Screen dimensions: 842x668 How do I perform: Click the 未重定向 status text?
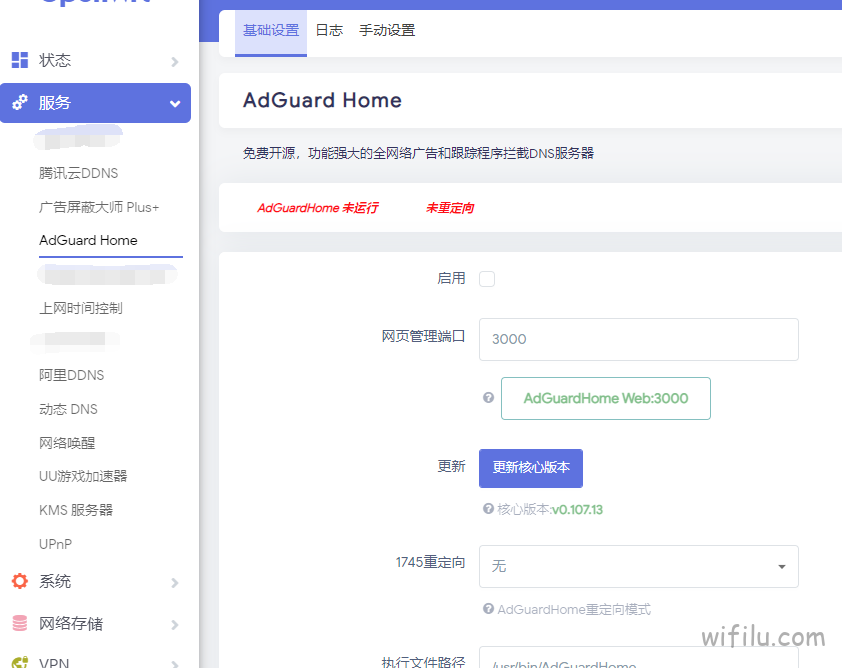coord(450,208)
